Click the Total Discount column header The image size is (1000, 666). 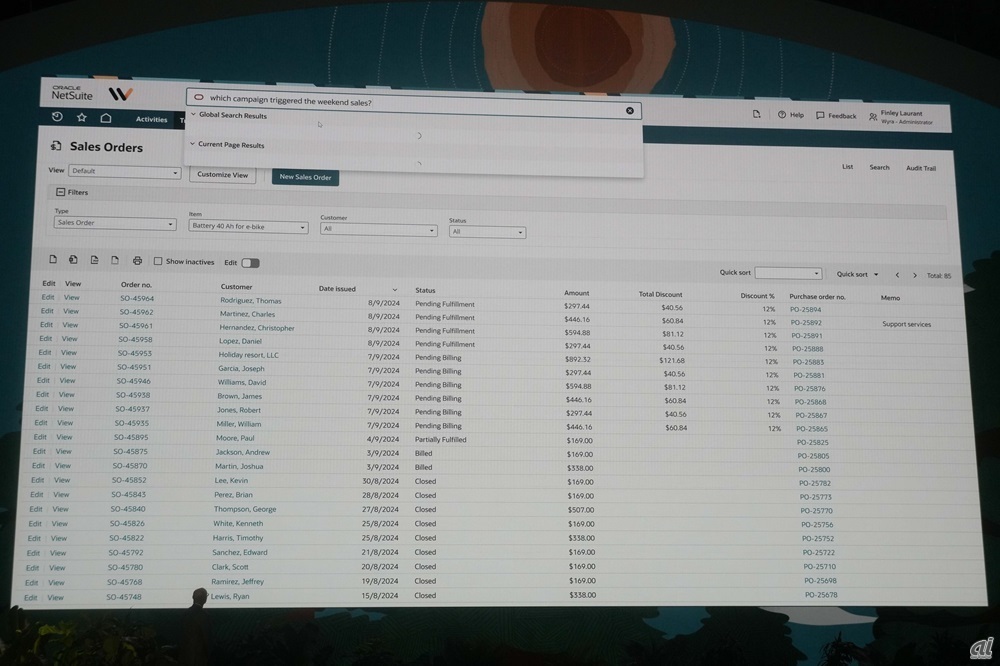click(660, 294)
